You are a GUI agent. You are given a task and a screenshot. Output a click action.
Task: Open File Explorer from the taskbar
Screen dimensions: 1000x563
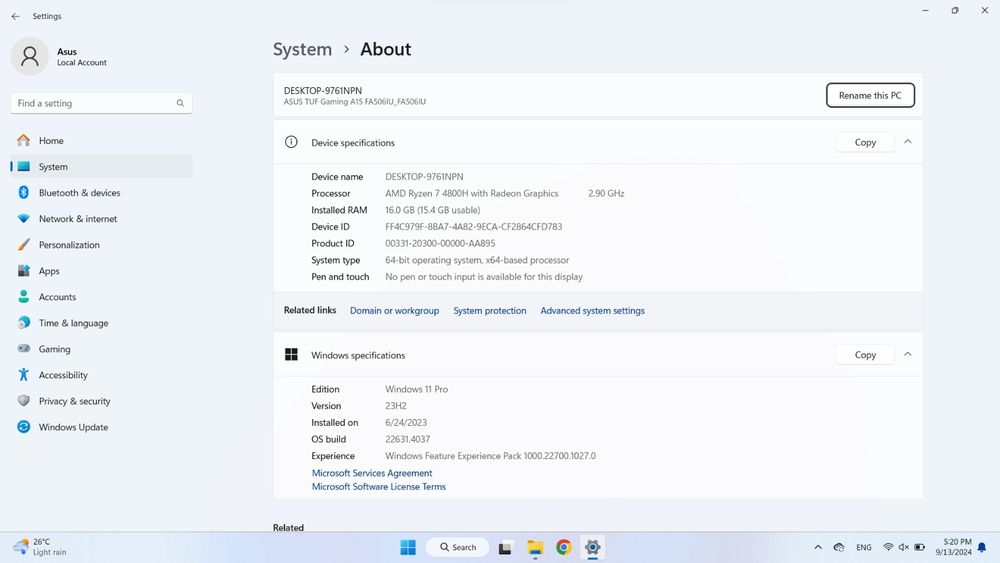534,548
